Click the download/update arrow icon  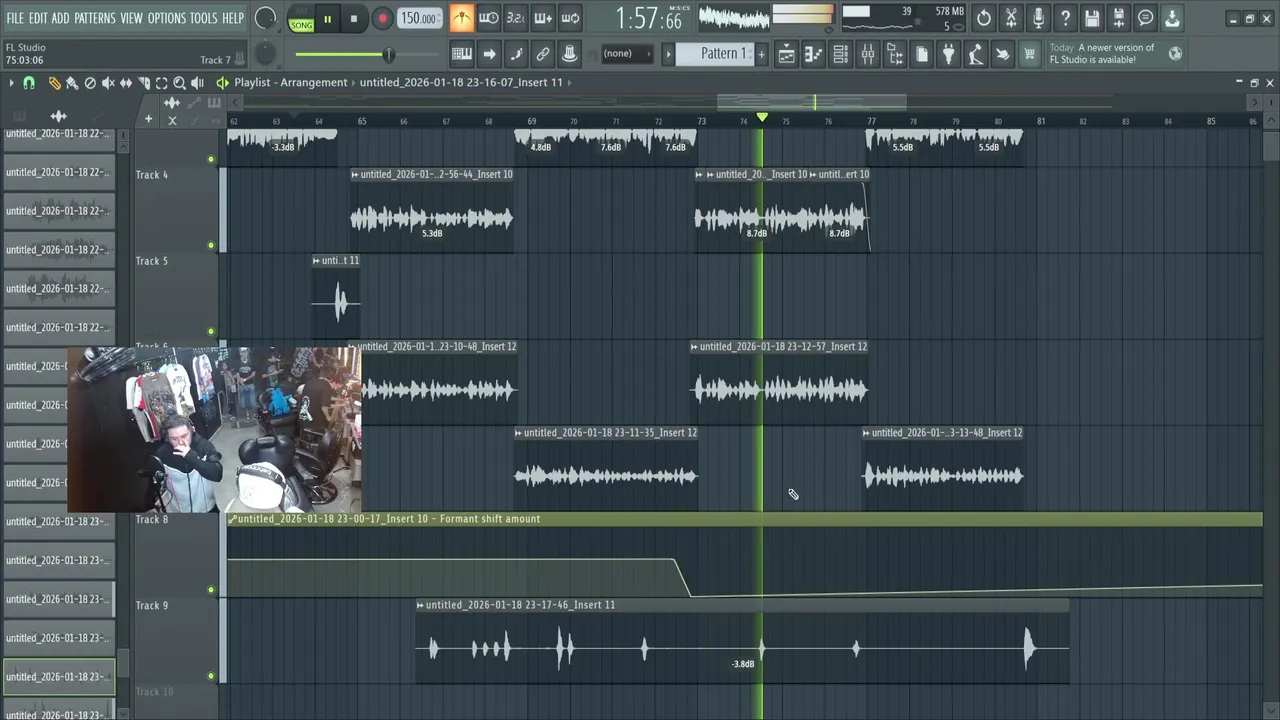click(1172, 18)
